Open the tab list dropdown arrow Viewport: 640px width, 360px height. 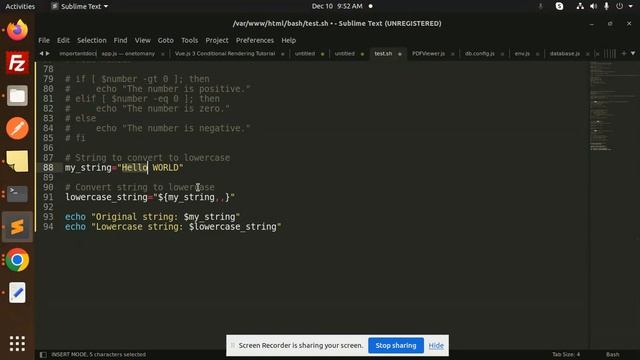pos(633,53)
